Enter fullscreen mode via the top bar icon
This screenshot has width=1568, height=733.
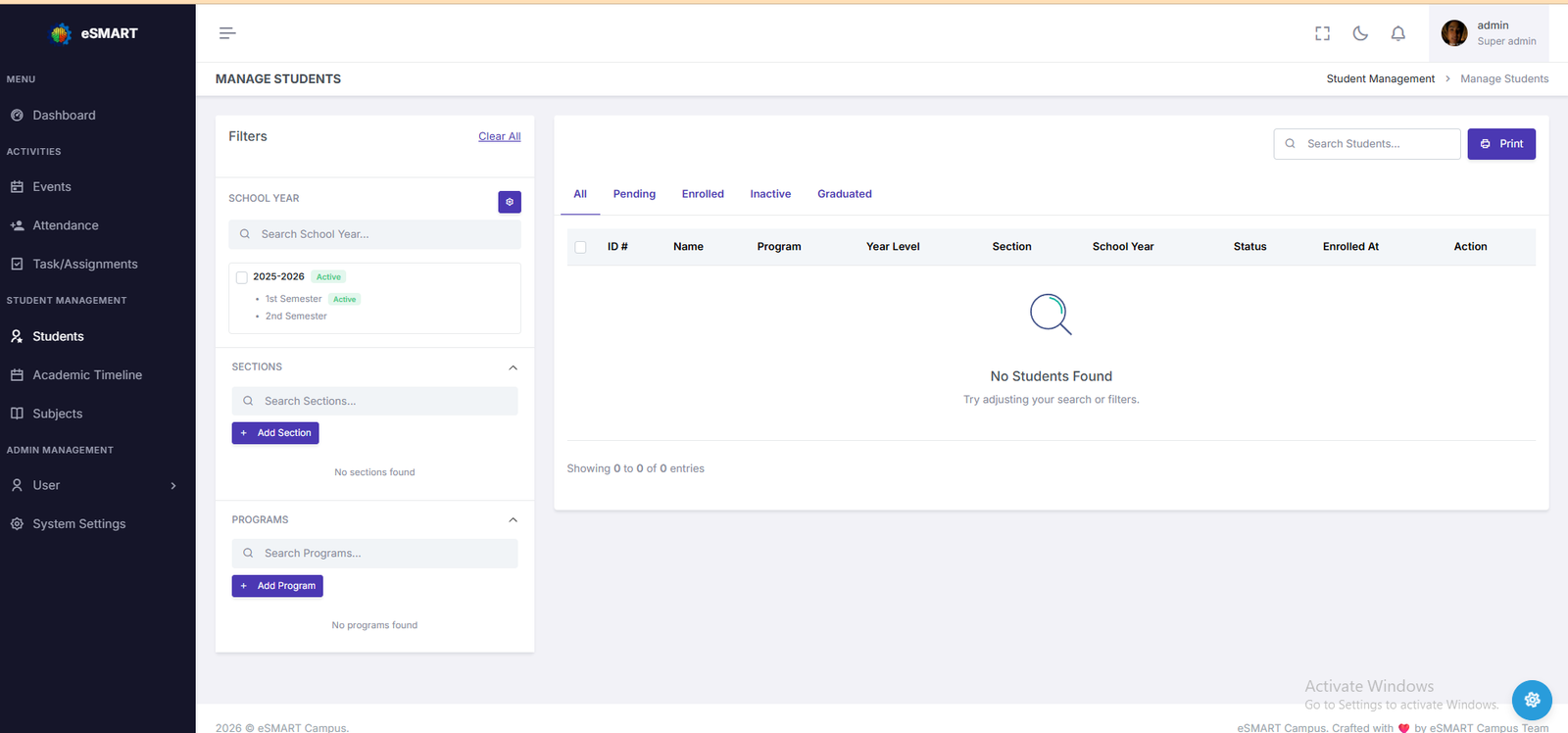coord(1322,33)
